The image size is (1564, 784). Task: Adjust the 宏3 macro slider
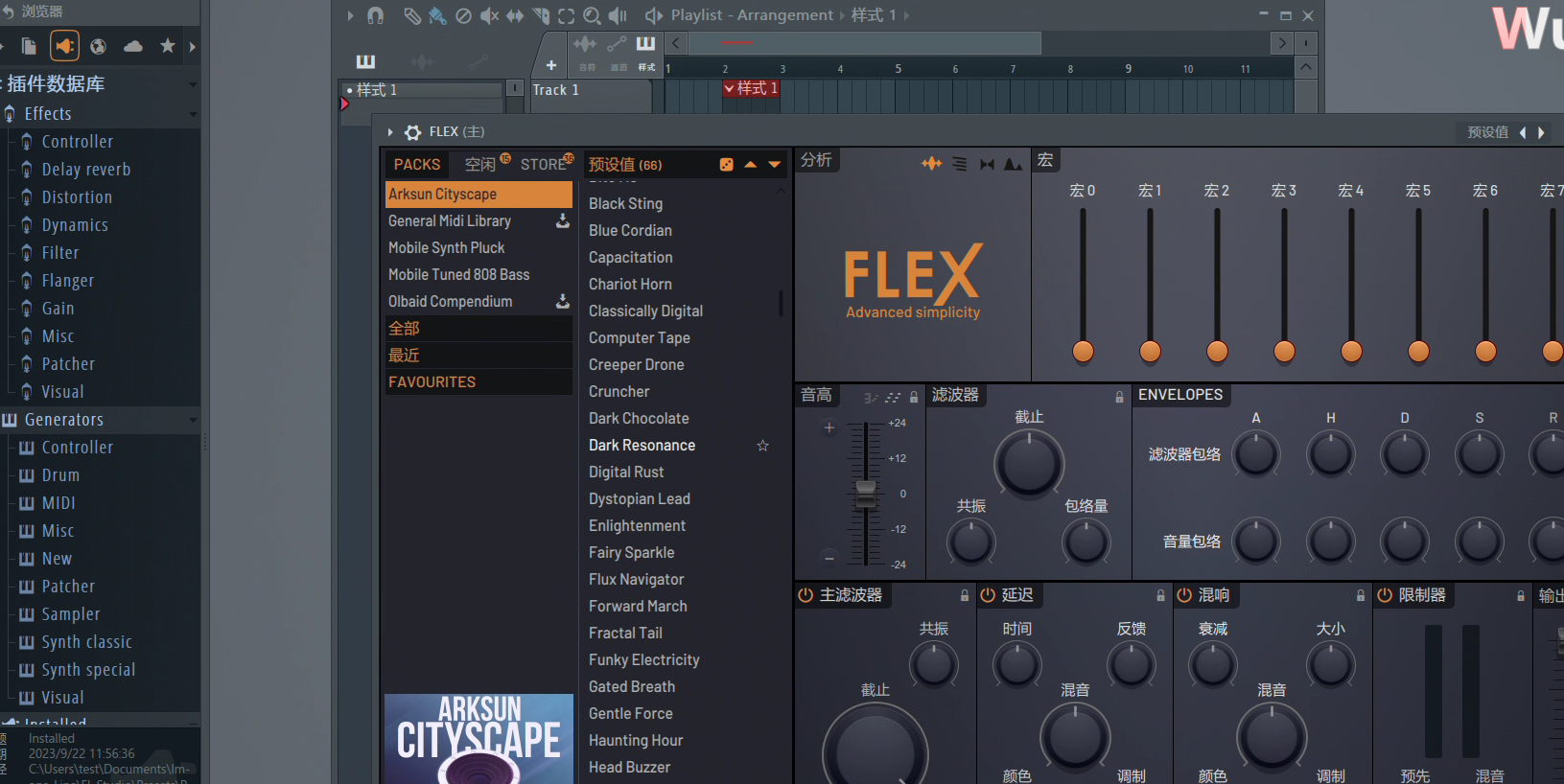1285,351
